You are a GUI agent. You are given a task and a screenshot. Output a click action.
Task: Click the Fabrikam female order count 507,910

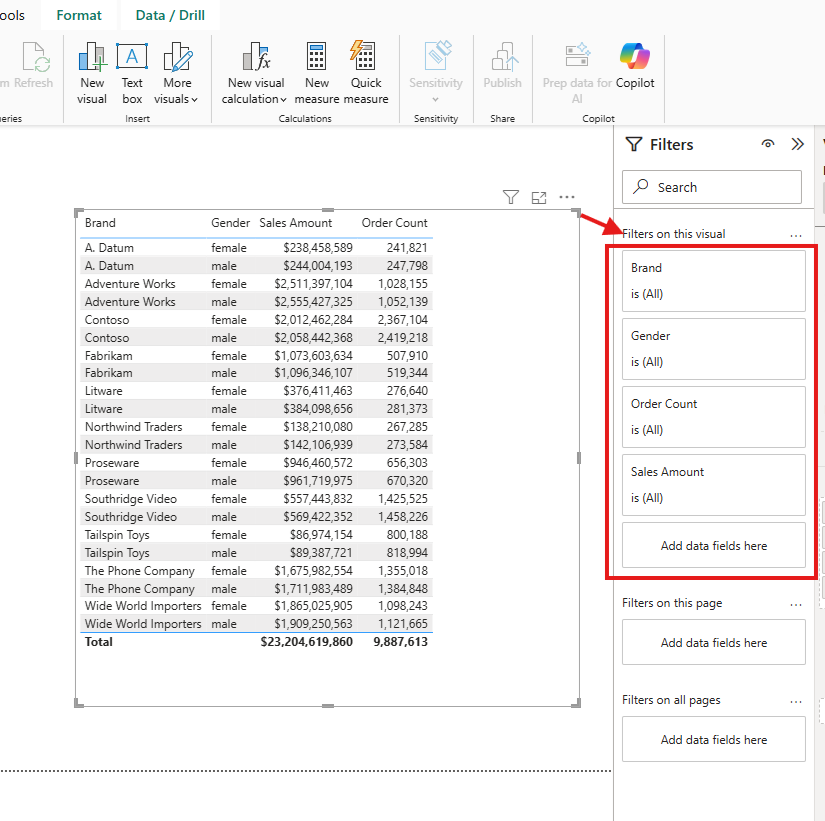(407, 356)
